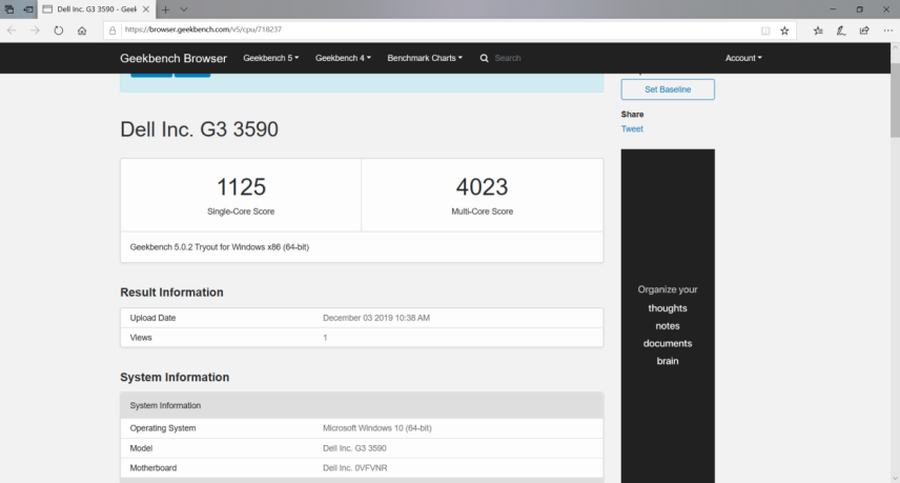Click the scrollbar down arrow

[x=895, y=478]
